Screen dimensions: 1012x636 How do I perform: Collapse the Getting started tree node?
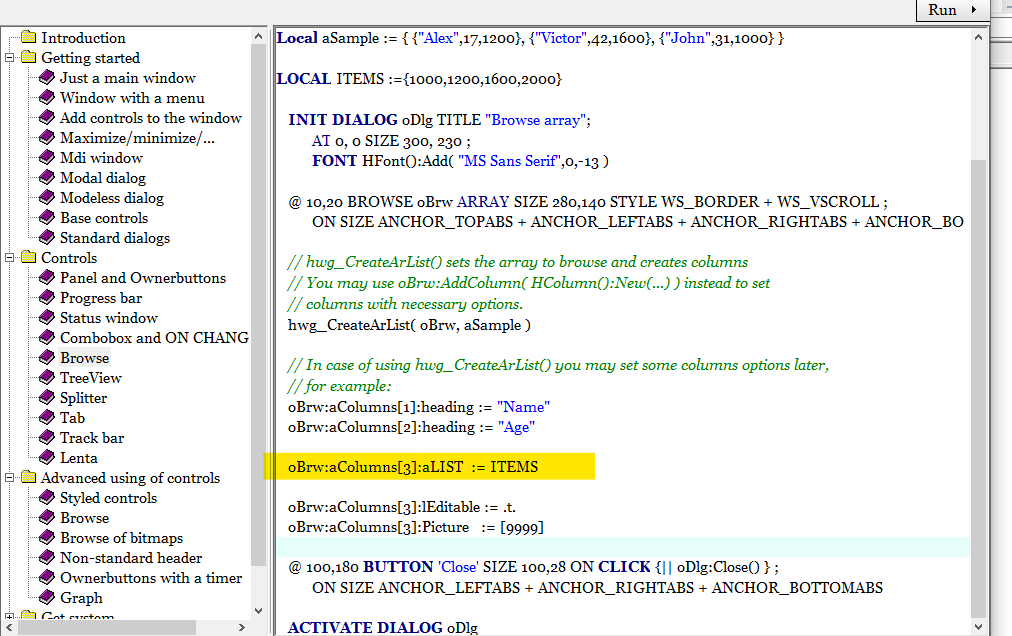pyautogui.click(x=10, y=58)
